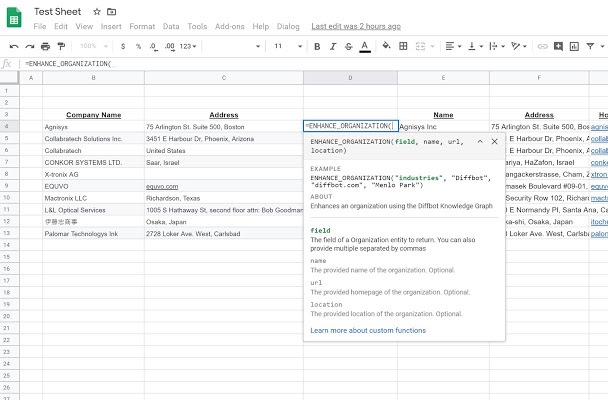Open the Edit menu
Image resolution: width=608 pixels, height=400 pixels.
61,26
